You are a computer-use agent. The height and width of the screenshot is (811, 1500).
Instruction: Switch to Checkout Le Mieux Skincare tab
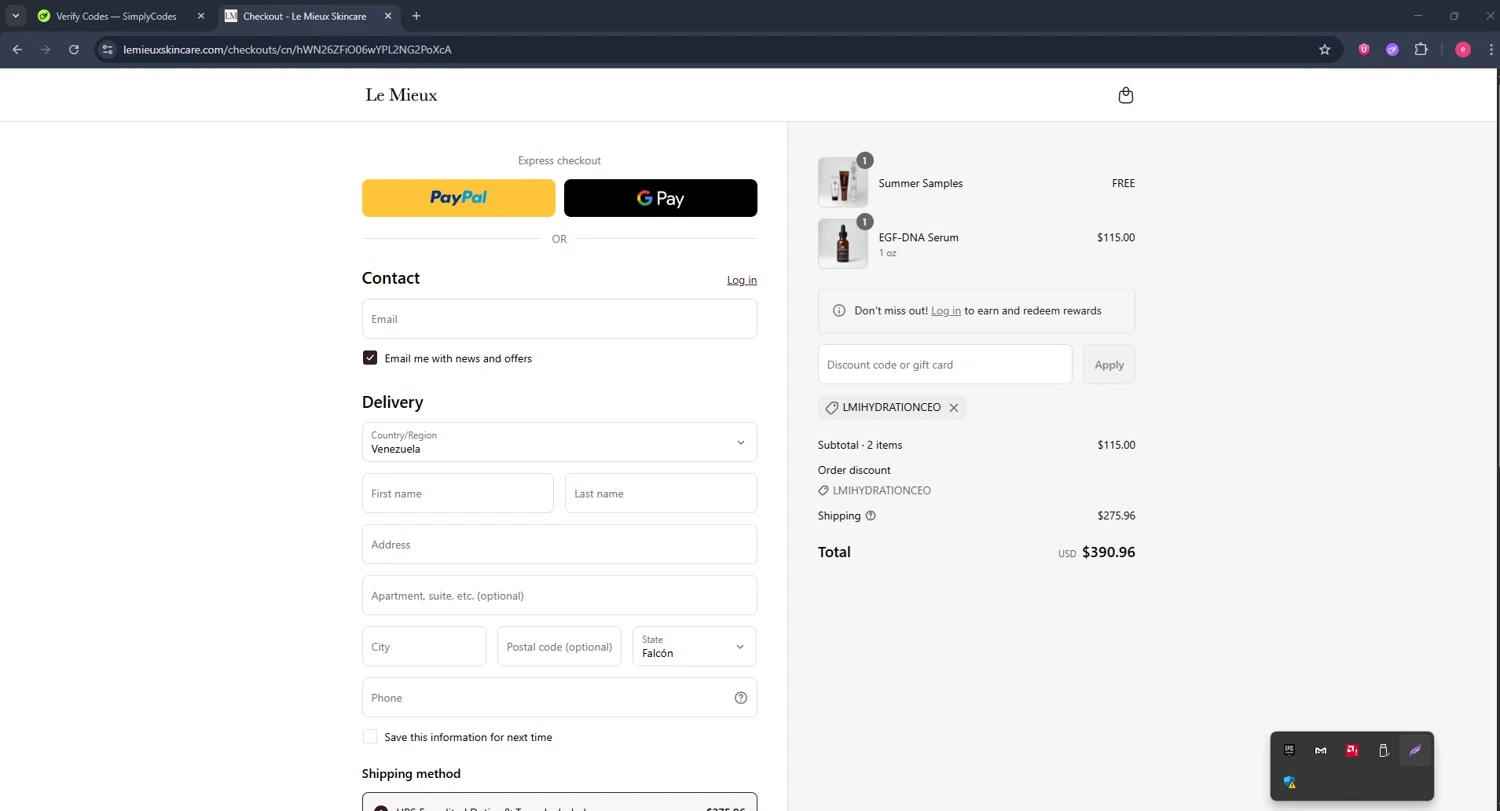(x=305, y=16)
